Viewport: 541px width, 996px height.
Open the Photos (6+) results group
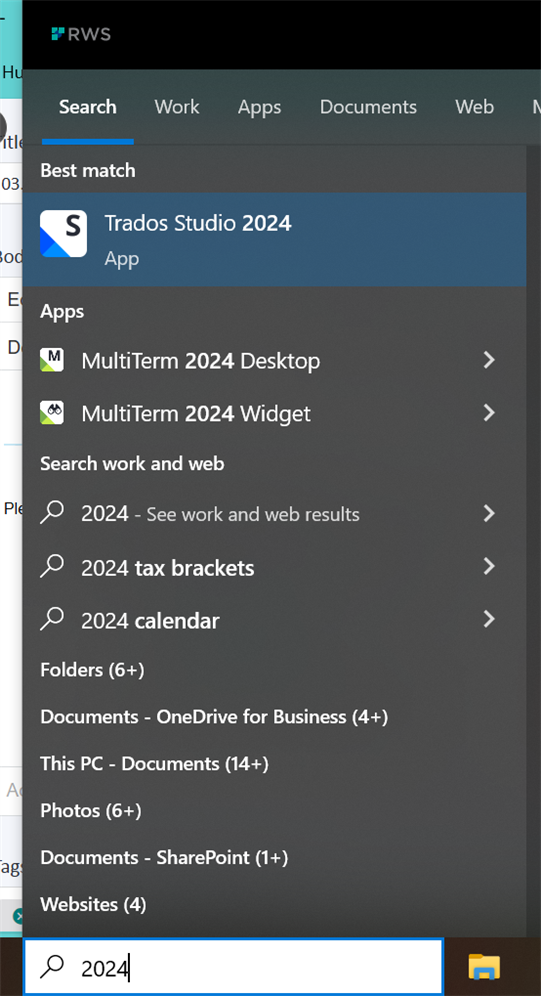(x=91, y=811)
